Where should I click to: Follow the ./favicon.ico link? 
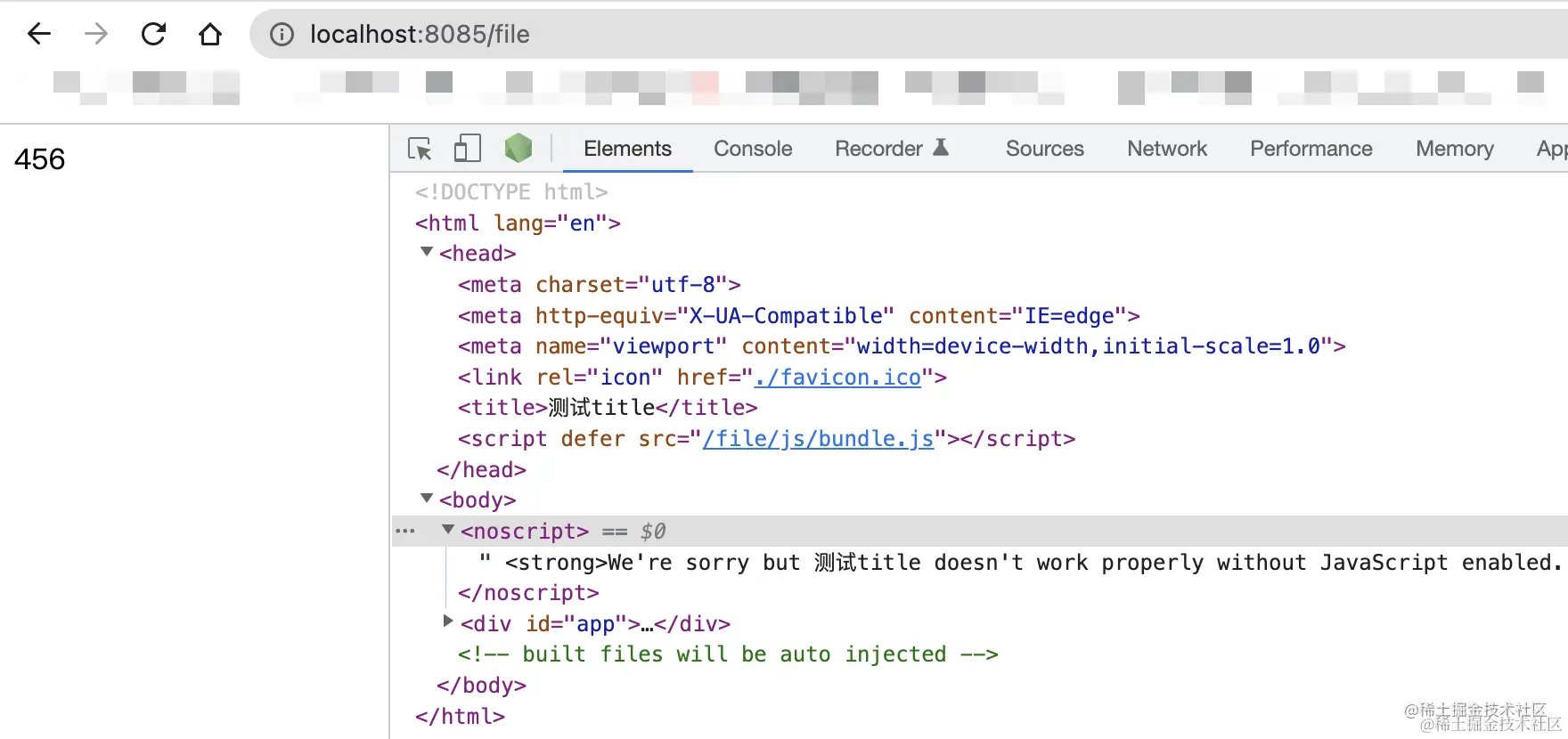coord(837,378)
